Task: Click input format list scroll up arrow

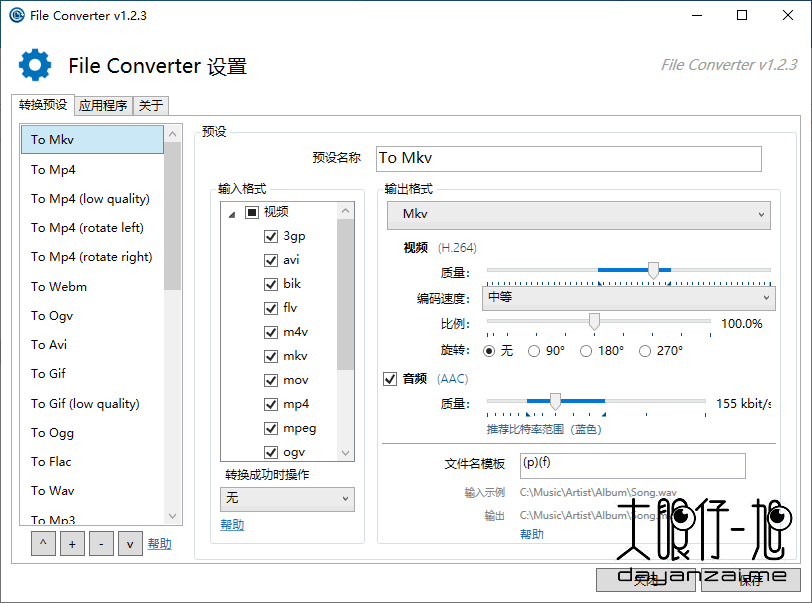Action: [x=345, y=211]
